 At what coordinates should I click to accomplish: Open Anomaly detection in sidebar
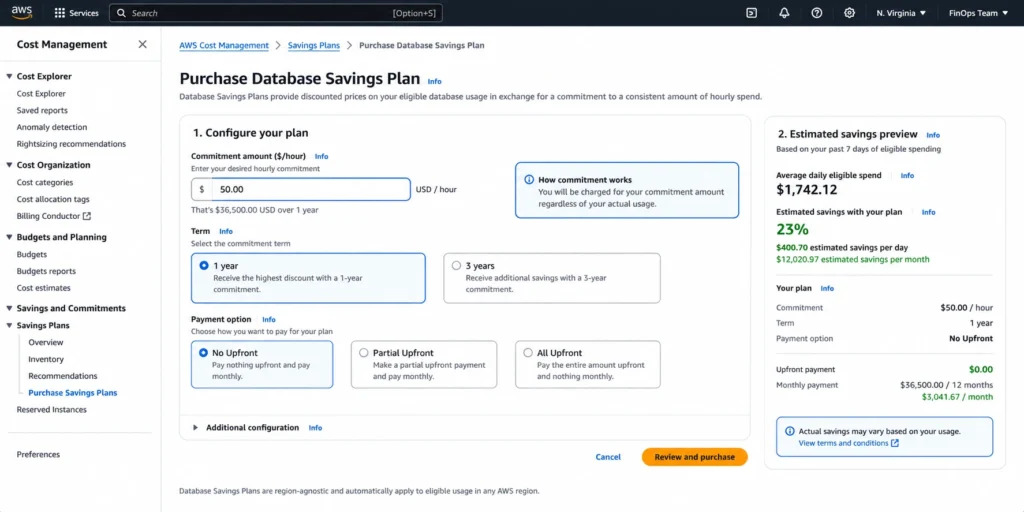(x=52, y=127)
